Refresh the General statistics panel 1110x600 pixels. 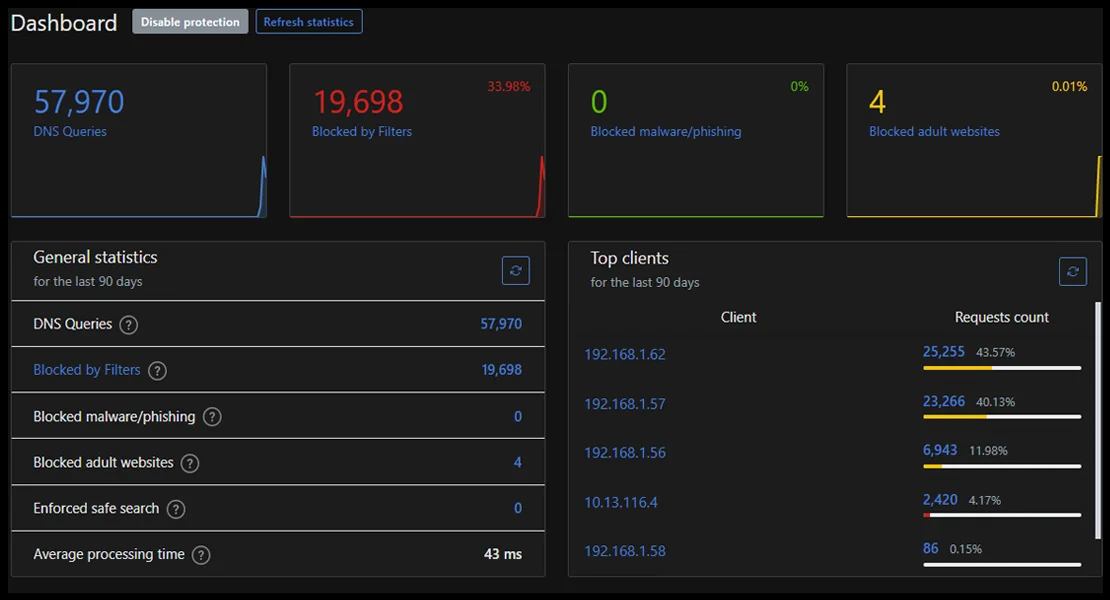pyautogui.click(x=516, y=270)
